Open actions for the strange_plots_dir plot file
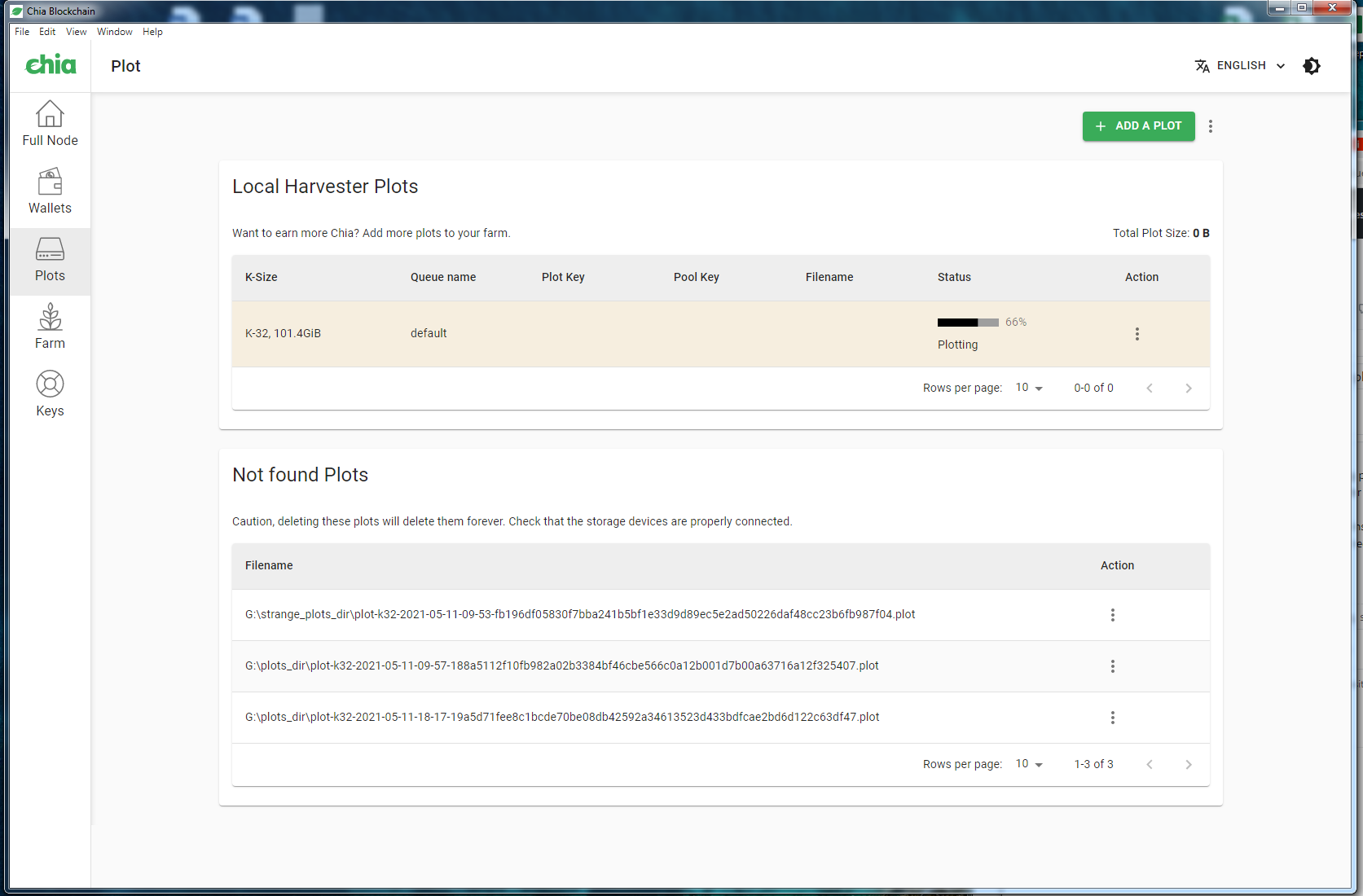 click(1113, 615)
